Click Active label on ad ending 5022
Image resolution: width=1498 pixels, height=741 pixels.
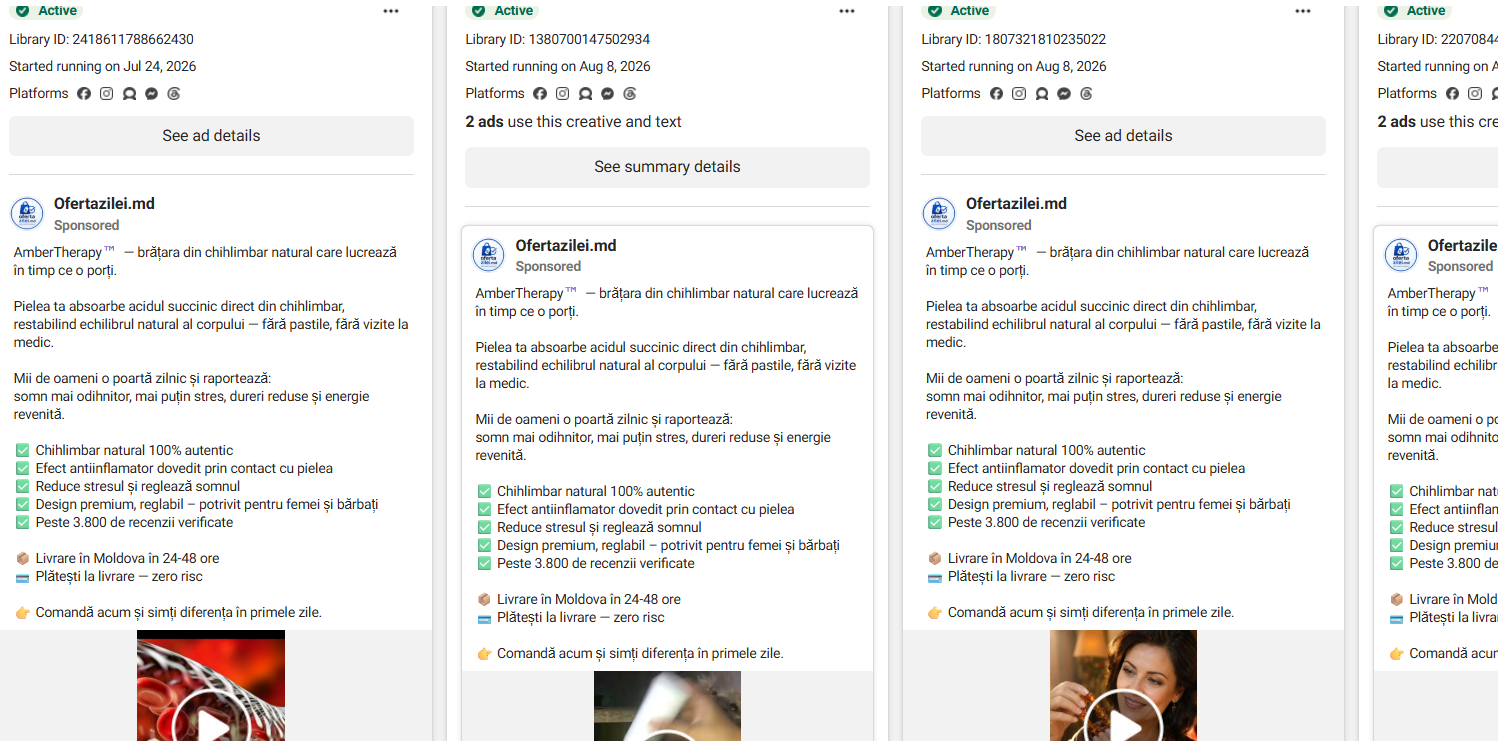tap(969, 11)
